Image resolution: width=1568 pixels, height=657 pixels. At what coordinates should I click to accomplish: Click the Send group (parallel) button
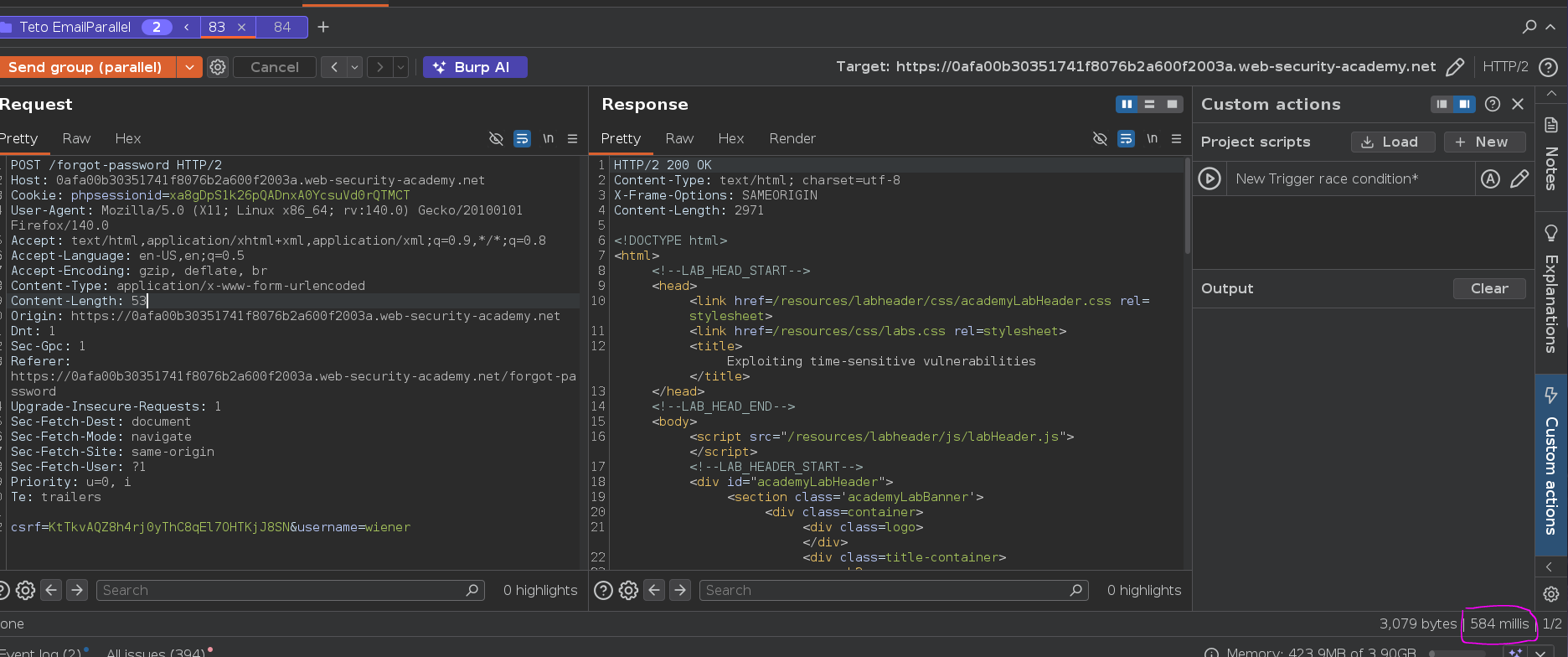tap(87, 67)
